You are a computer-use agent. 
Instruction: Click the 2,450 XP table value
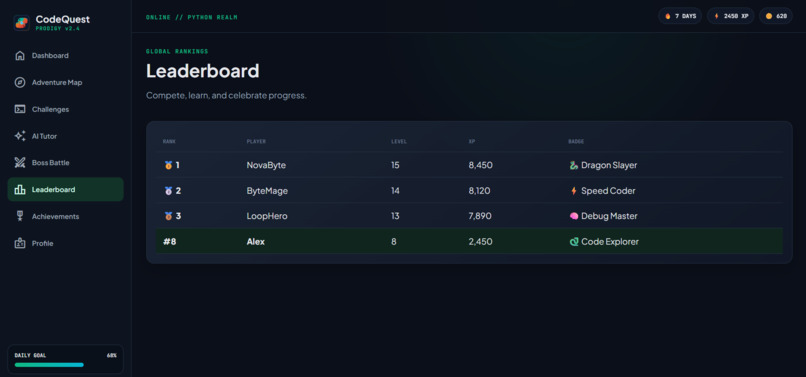tap(481, 242)
